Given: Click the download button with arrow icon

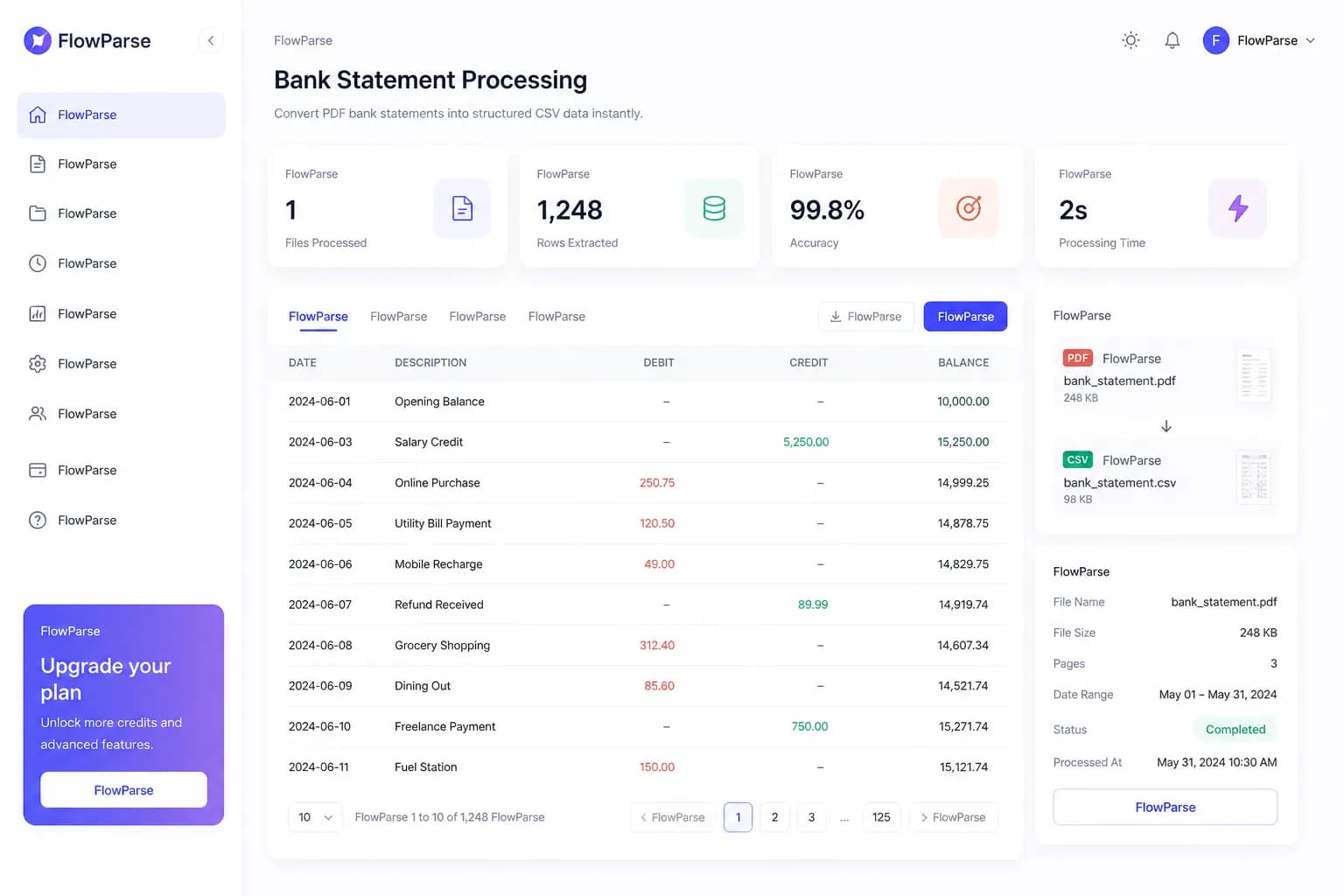Looking at the screenshot, I should [865, 317].
